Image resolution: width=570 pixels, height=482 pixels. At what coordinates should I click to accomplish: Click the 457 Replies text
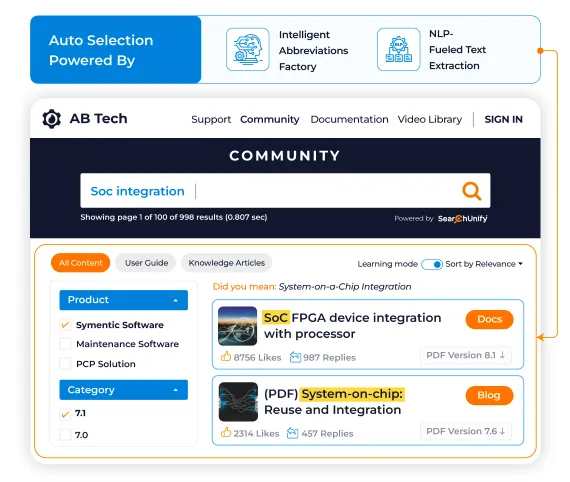point(327,434)
